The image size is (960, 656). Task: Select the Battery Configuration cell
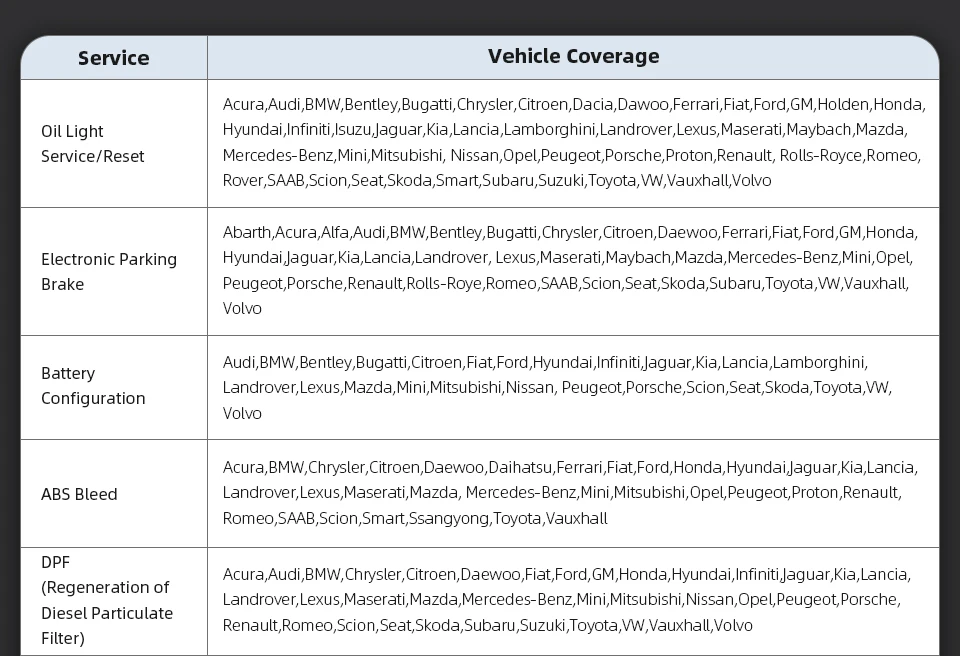(114, 388)
